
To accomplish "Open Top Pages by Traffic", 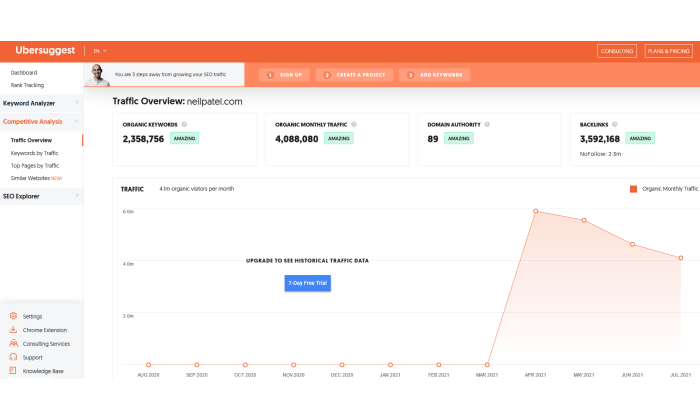I will pyautogui.click(x=35, y=166).
